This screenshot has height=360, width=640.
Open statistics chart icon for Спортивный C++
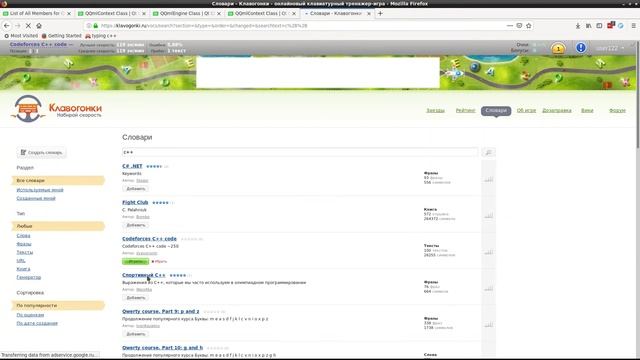point(489,288)
